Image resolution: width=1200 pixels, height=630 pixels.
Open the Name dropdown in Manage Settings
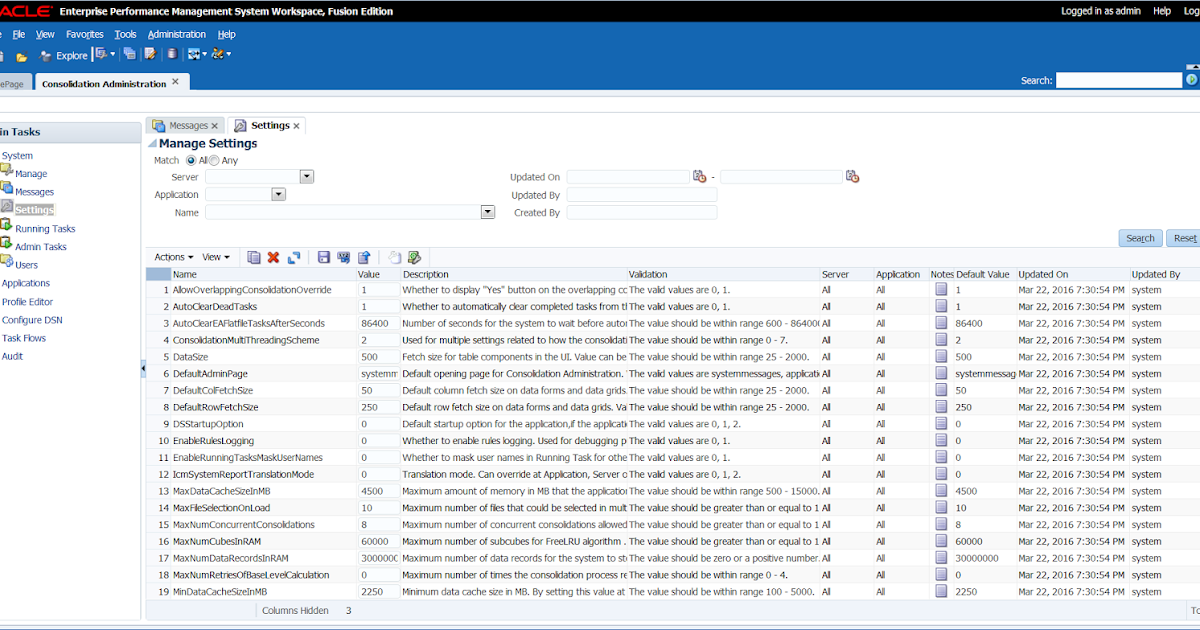coord(488,212)
